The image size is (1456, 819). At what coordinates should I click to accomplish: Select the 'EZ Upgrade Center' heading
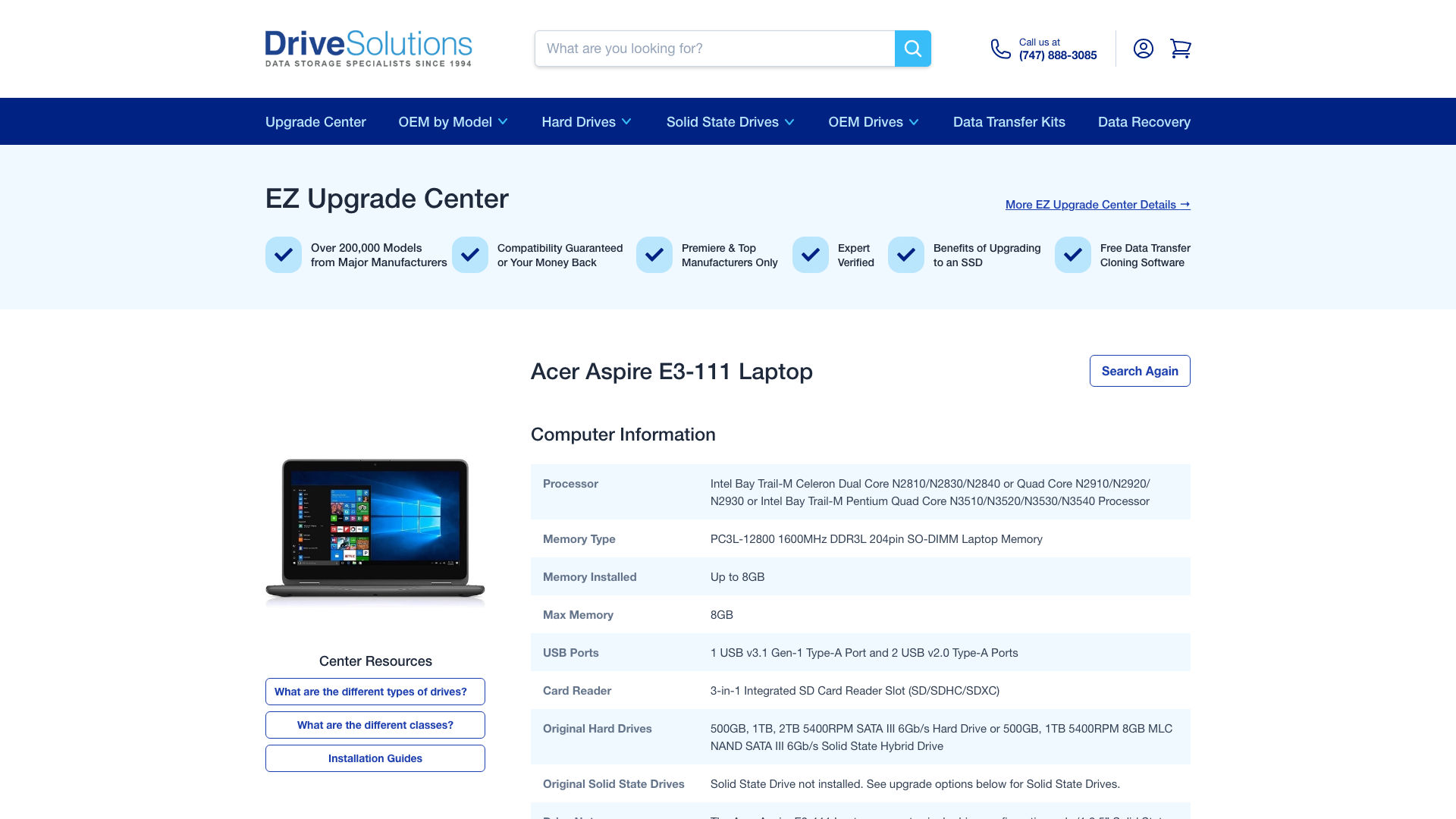click(x=387, y=199)
